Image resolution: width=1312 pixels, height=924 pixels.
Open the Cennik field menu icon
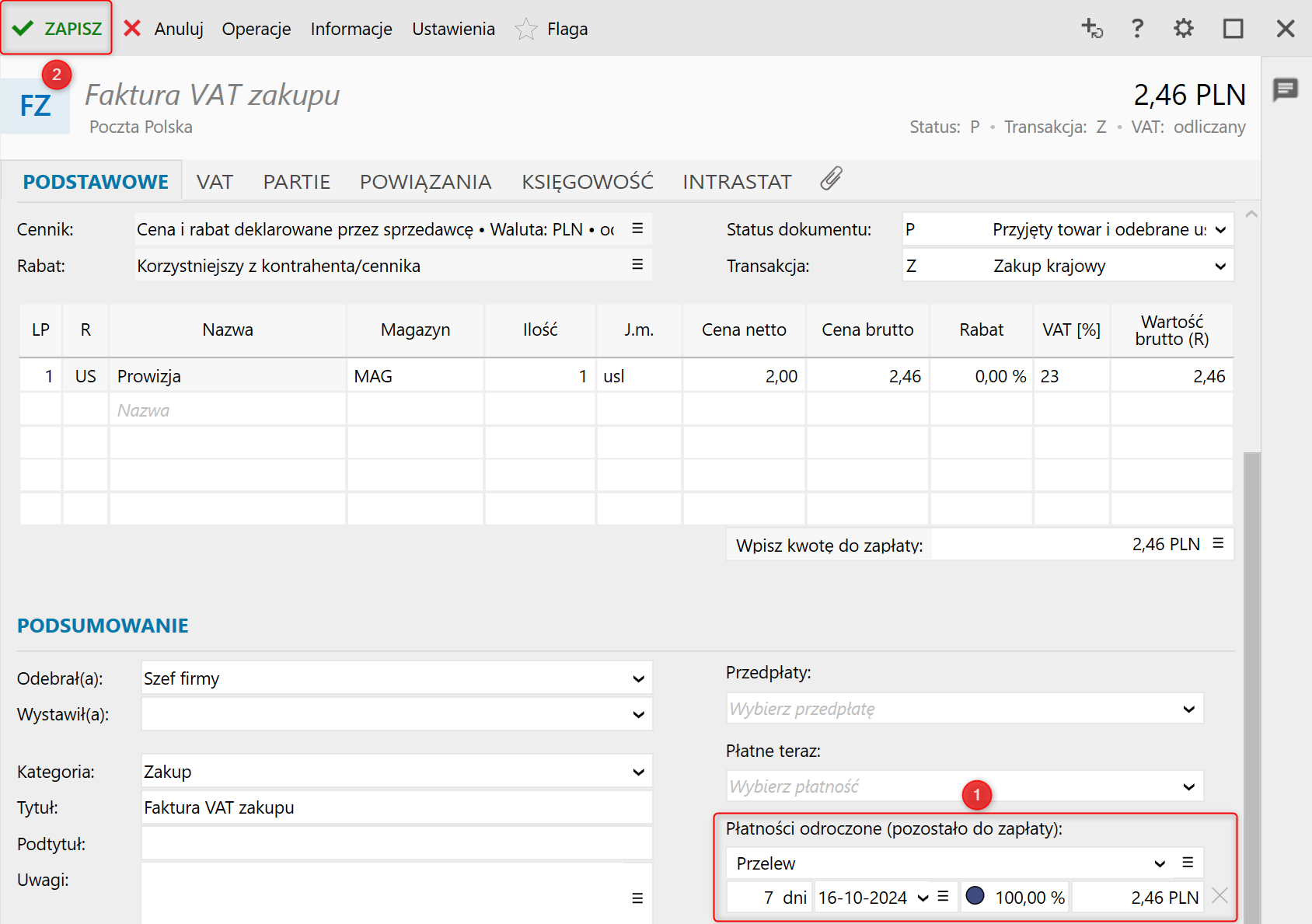637,228
